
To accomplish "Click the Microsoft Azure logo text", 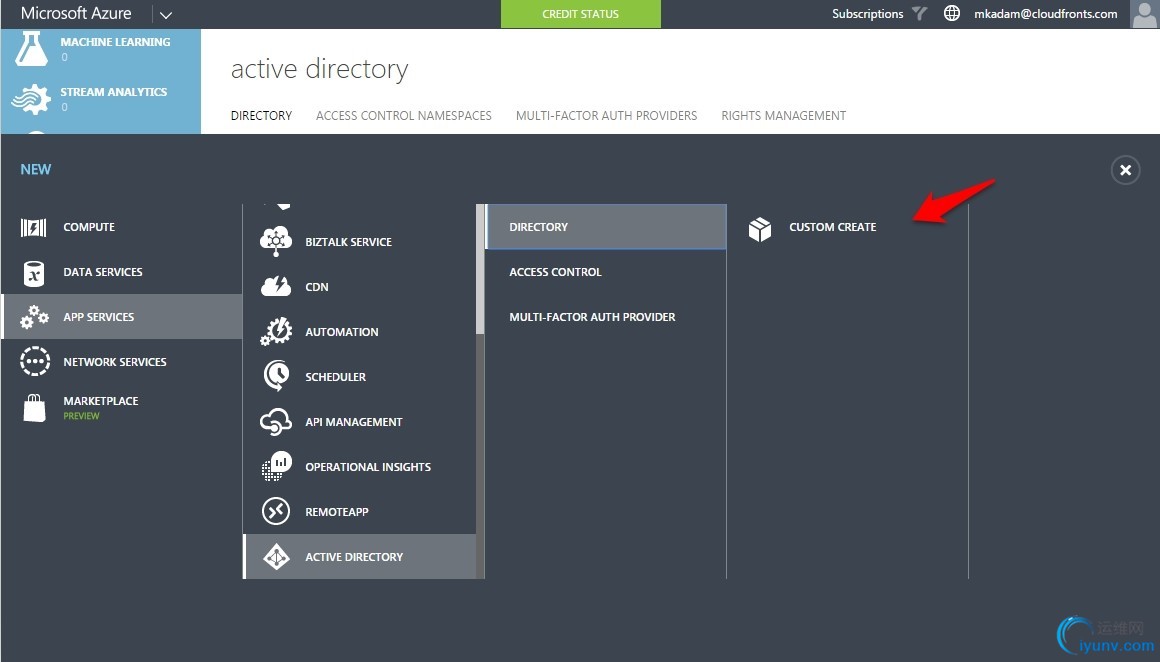I will point(76,13).
